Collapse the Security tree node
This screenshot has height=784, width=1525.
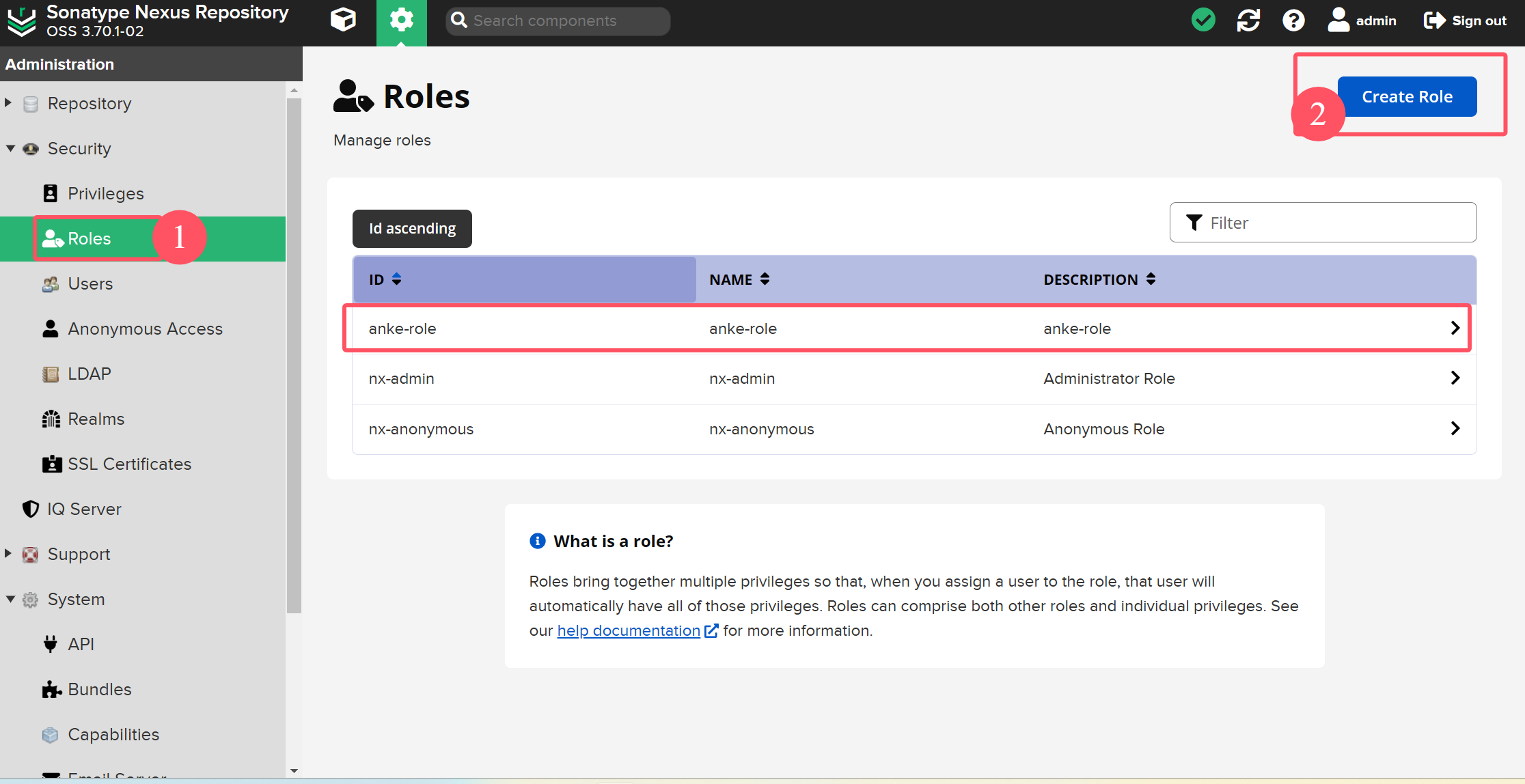click(10, 148)
